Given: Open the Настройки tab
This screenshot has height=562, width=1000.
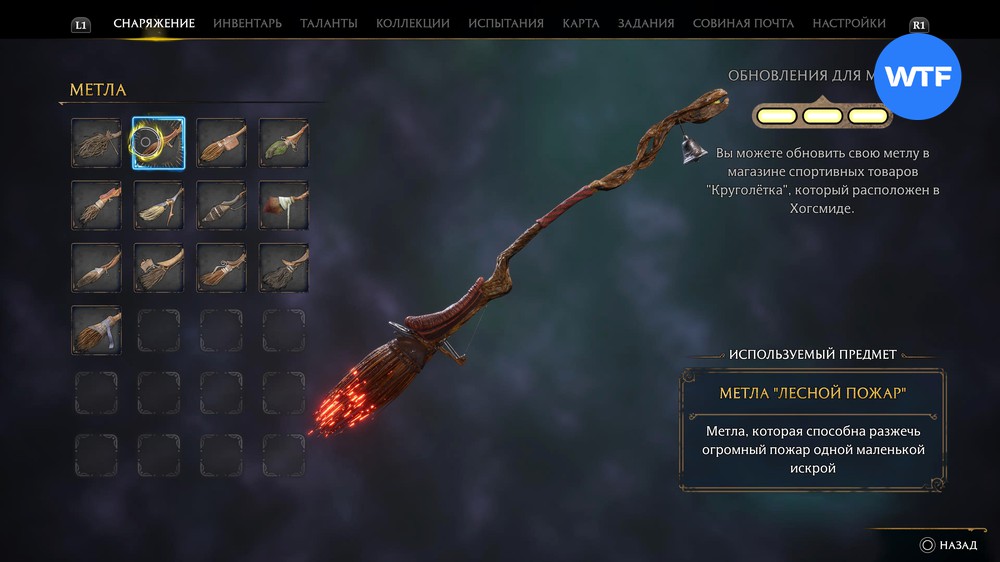Looking at the screenshot, I should tap(849, 24).
